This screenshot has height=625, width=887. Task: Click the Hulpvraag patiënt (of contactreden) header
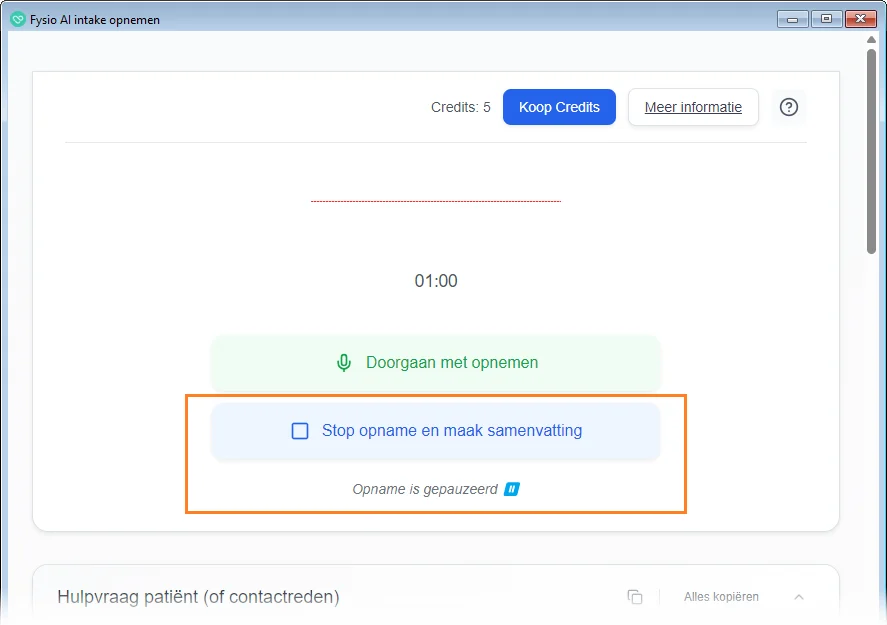(x=198, y=597)
